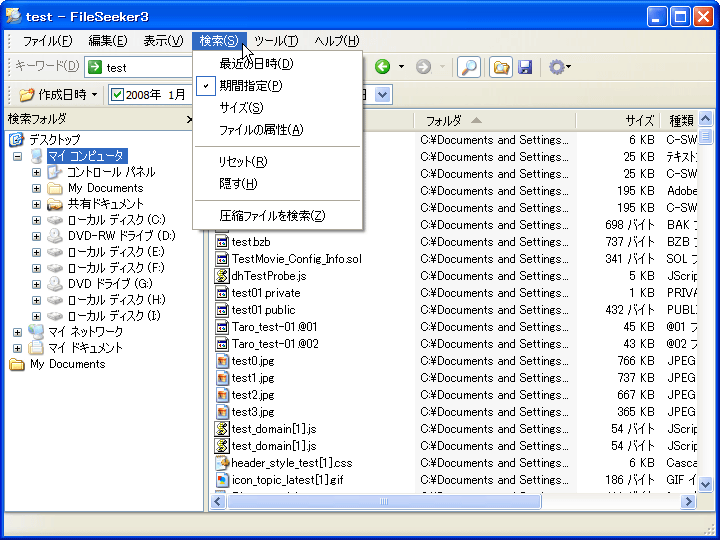Select the test01.private file row

pos(266,293)
